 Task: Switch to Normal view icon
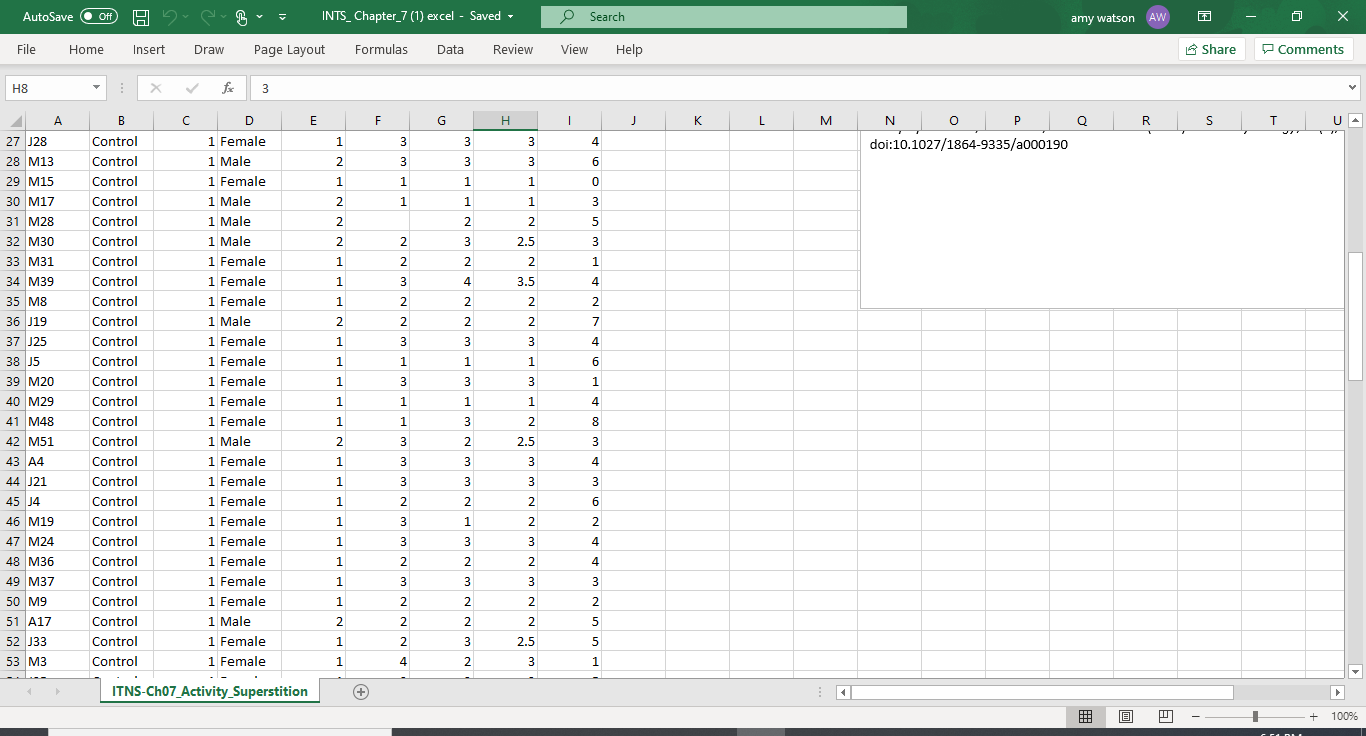pyautogui.click(x=1085, y=716)
